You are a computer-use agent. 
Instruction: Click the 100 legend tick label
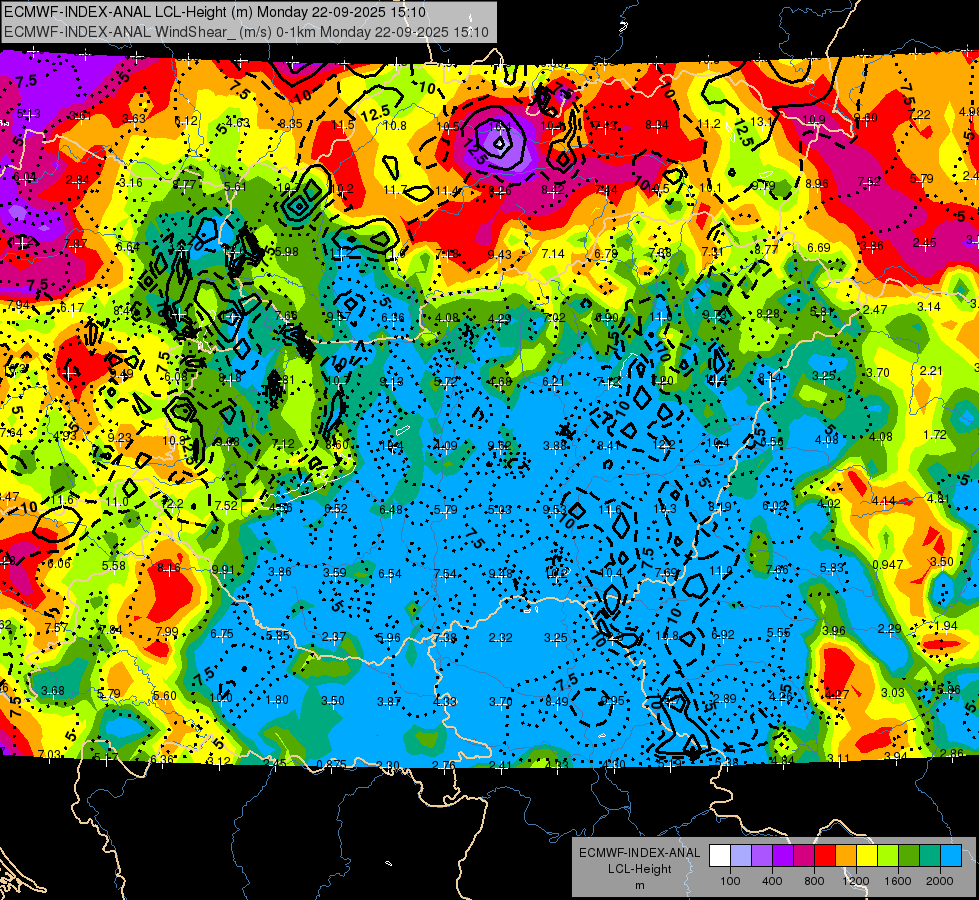(x=730, y=881)
